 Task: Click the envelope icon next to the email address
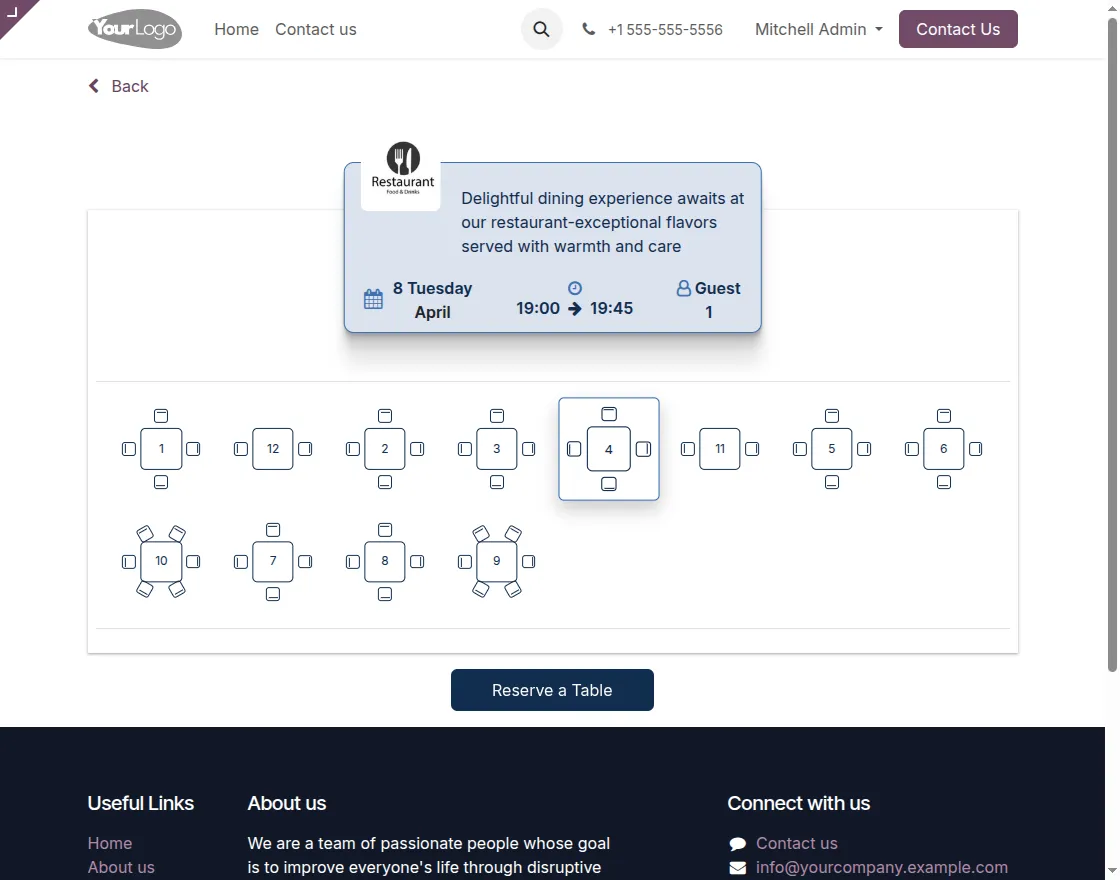[738, 867]
